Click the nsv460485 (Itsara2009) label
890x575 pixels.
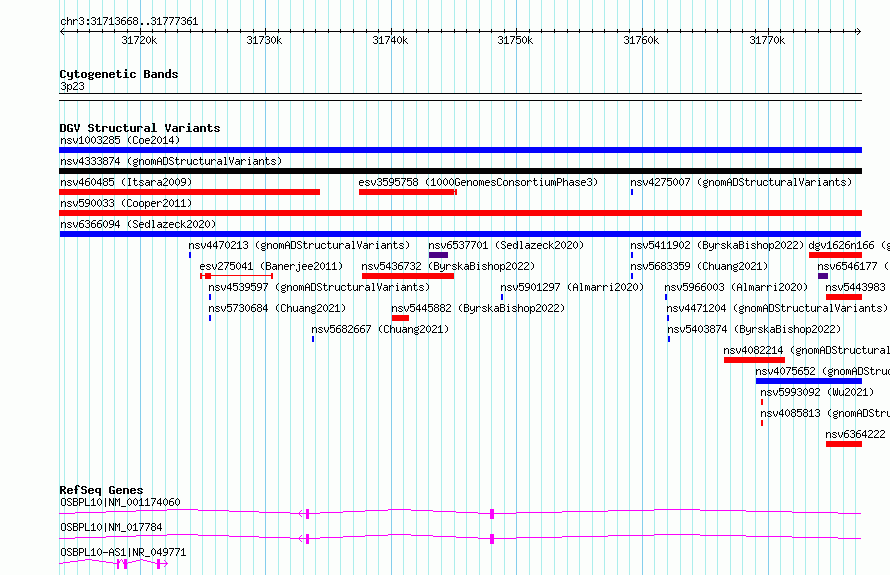[x=126, y=182]
